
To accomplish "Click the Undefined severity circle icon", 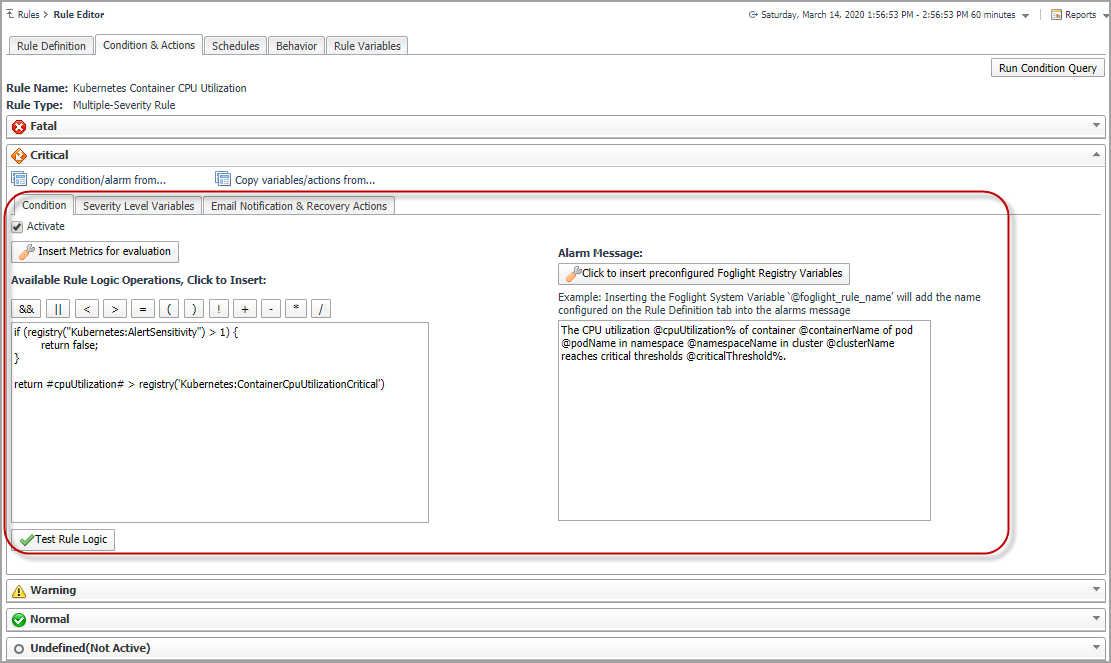I will pos(19,649).
